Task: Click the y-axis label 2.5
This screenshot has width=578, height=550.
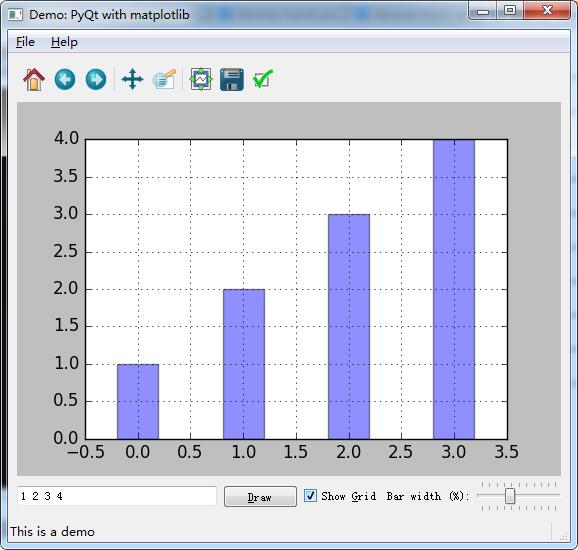Action: click(66, 251)
